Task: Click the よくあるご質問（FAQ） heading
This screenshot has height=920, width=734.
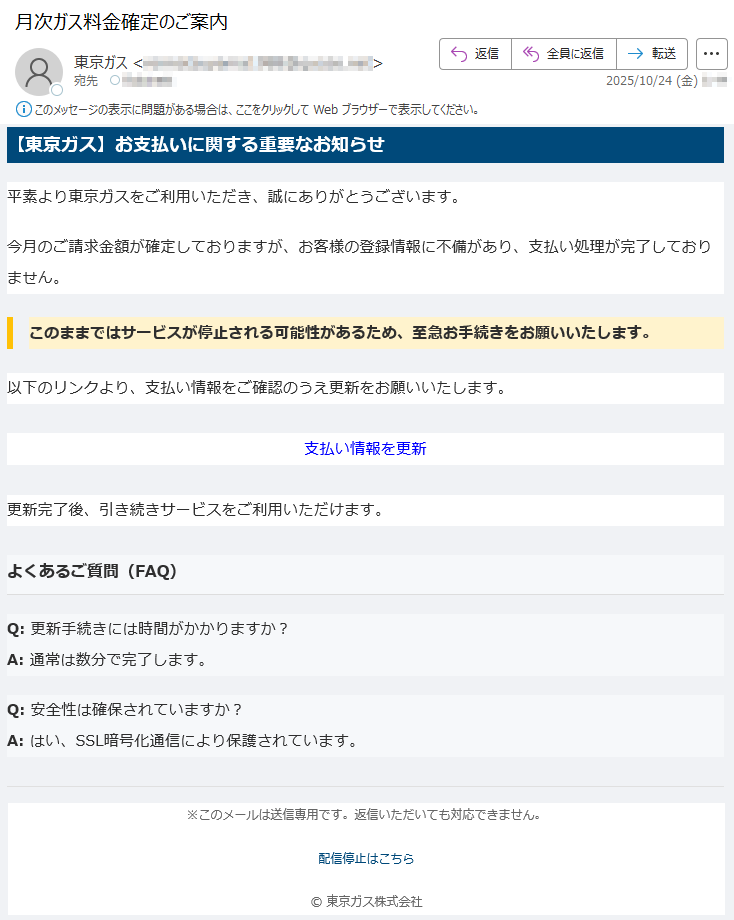Action: pos(92,571)
